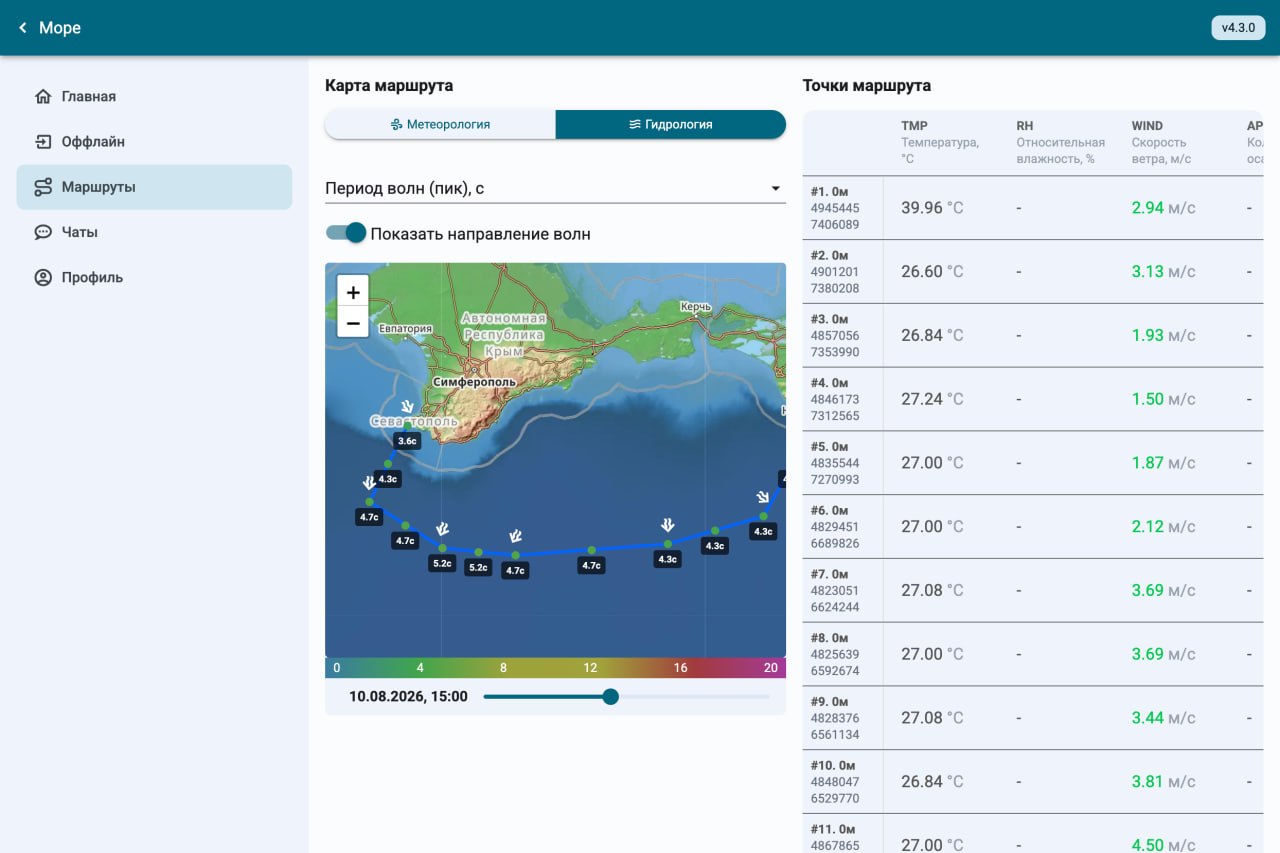Toggle Показать направление волн switch

coord(347,233)
